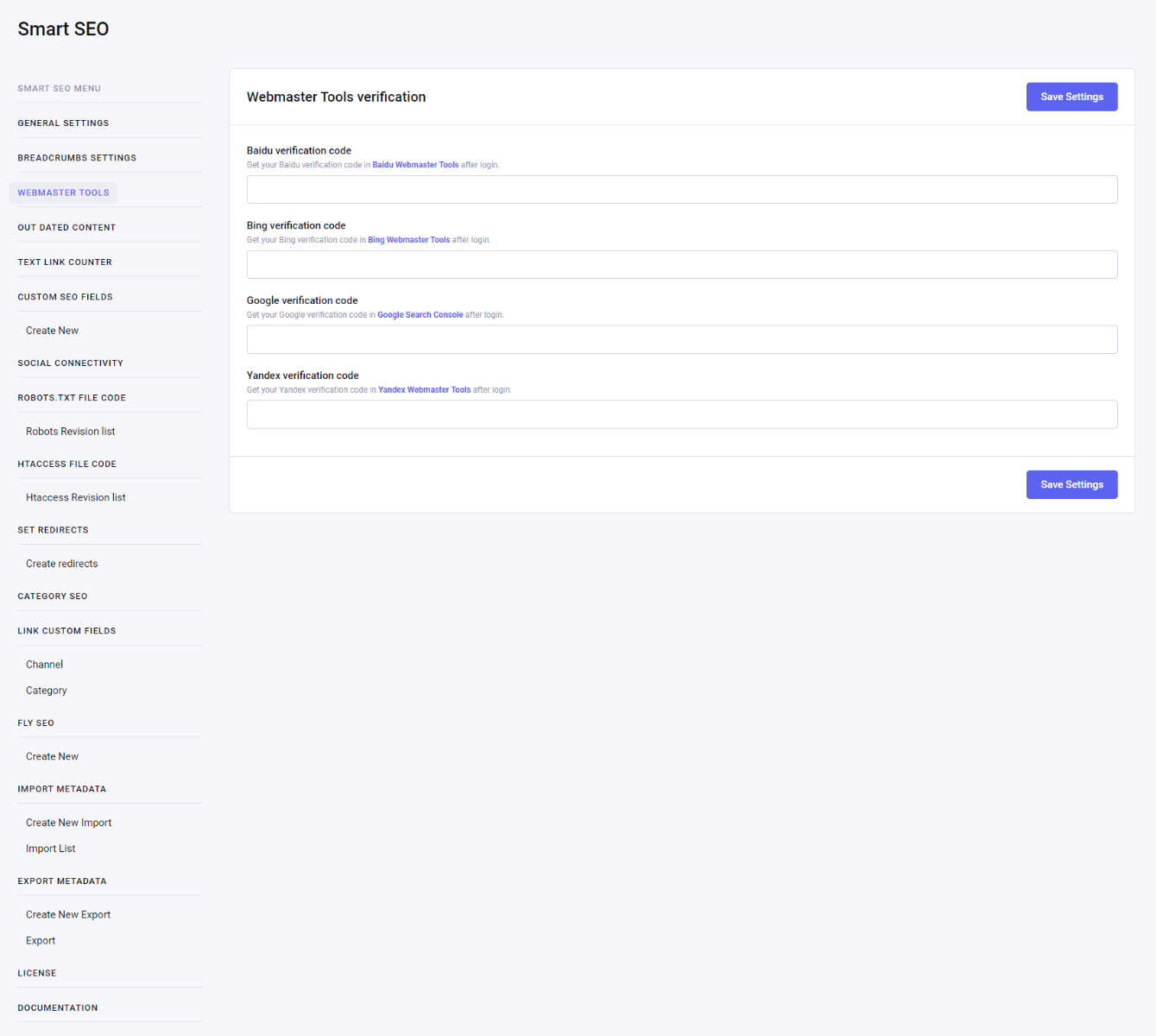The height and width of the screenshot is (1036, 1156).
Task: Click the Baidu verification code input field
Action: pos(681,190)
